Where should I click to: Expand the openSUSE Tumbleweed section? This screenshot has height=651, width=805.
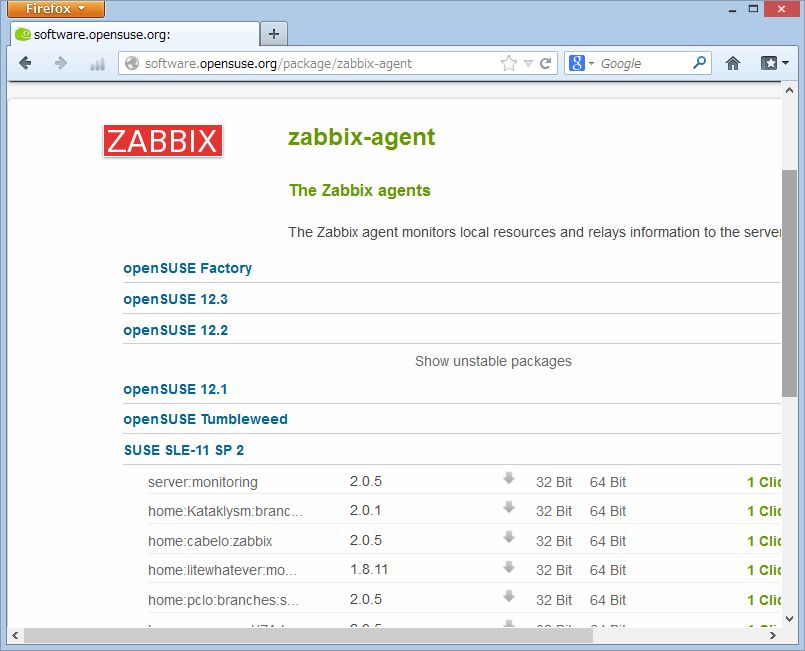(x=205, y=419)
